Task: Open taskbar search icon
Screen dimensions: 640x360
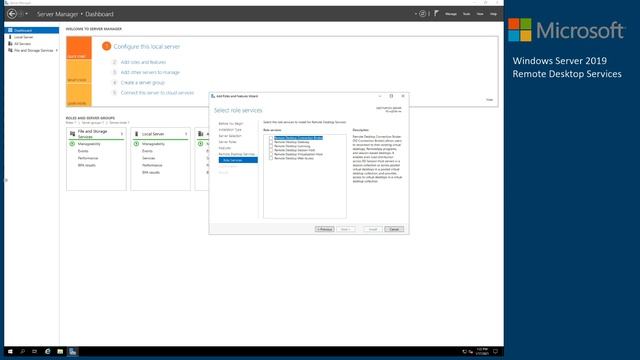Action: pos(22,351)
